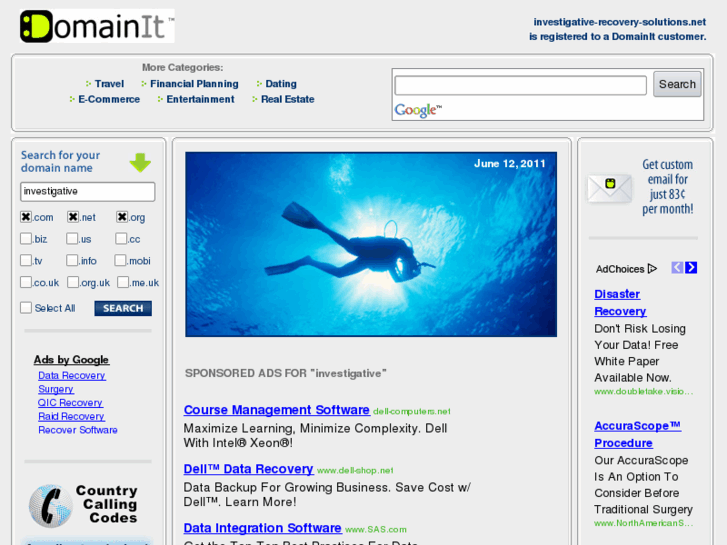Uncheck the .net checkbox

pyautogui.click(x=73, y=217)
